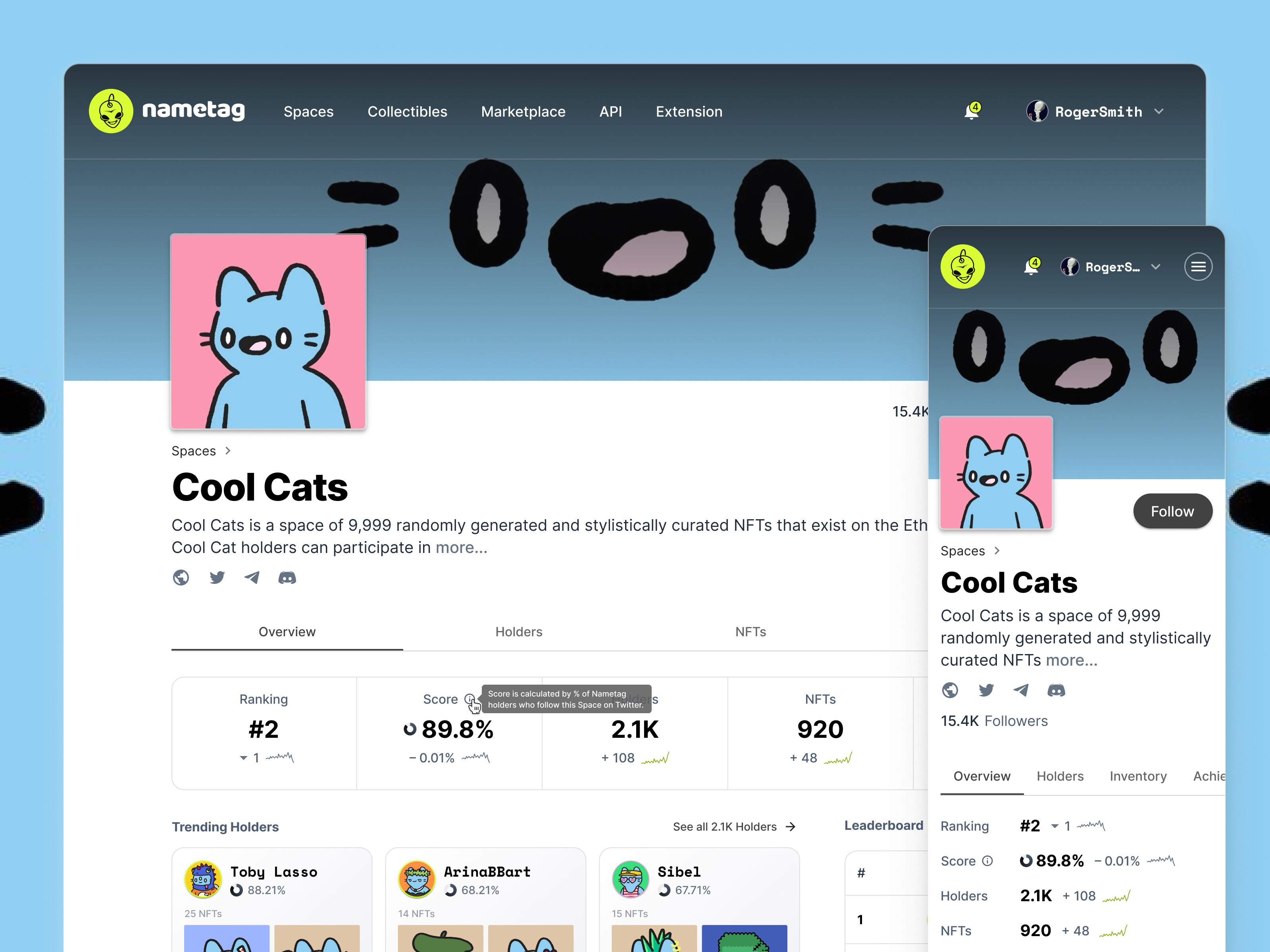The width and height of the screenshot is (1270, 952).
Task: Open website globe icon under desktop description
Action: point(181,577)
